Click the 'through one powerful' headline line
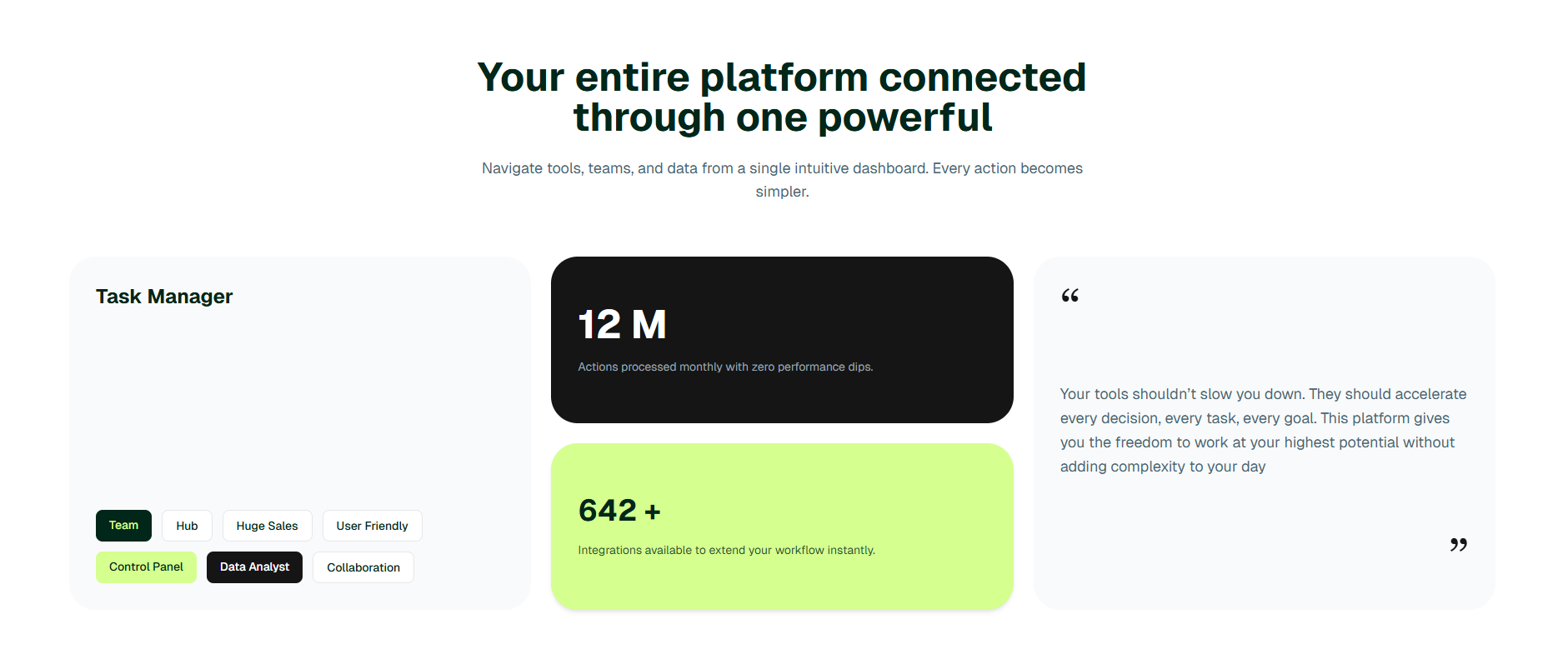Screen dimensions: 1568x654 click(782, 117)
